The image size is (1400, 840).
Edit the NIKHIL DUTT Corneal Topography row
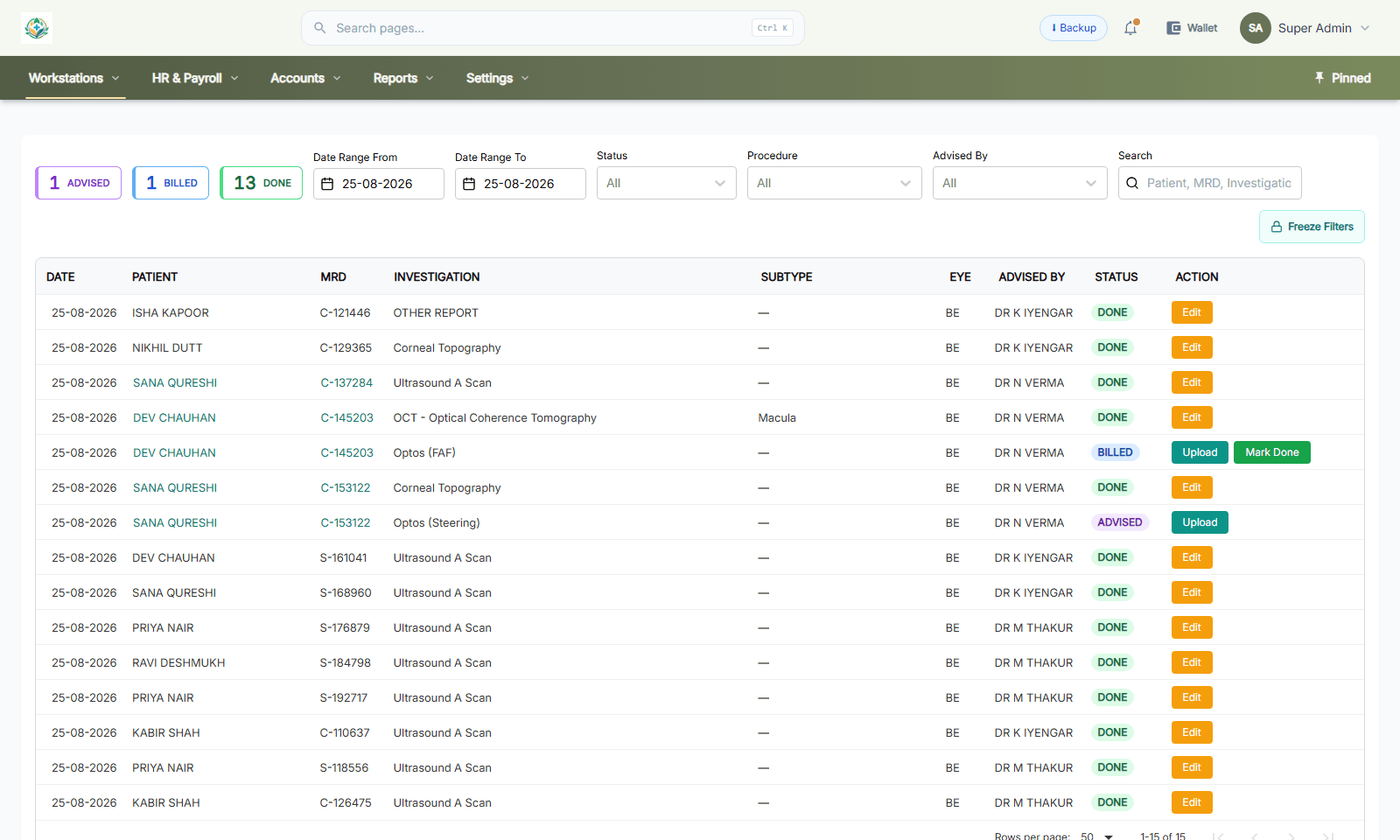[x=1192, y=347]
